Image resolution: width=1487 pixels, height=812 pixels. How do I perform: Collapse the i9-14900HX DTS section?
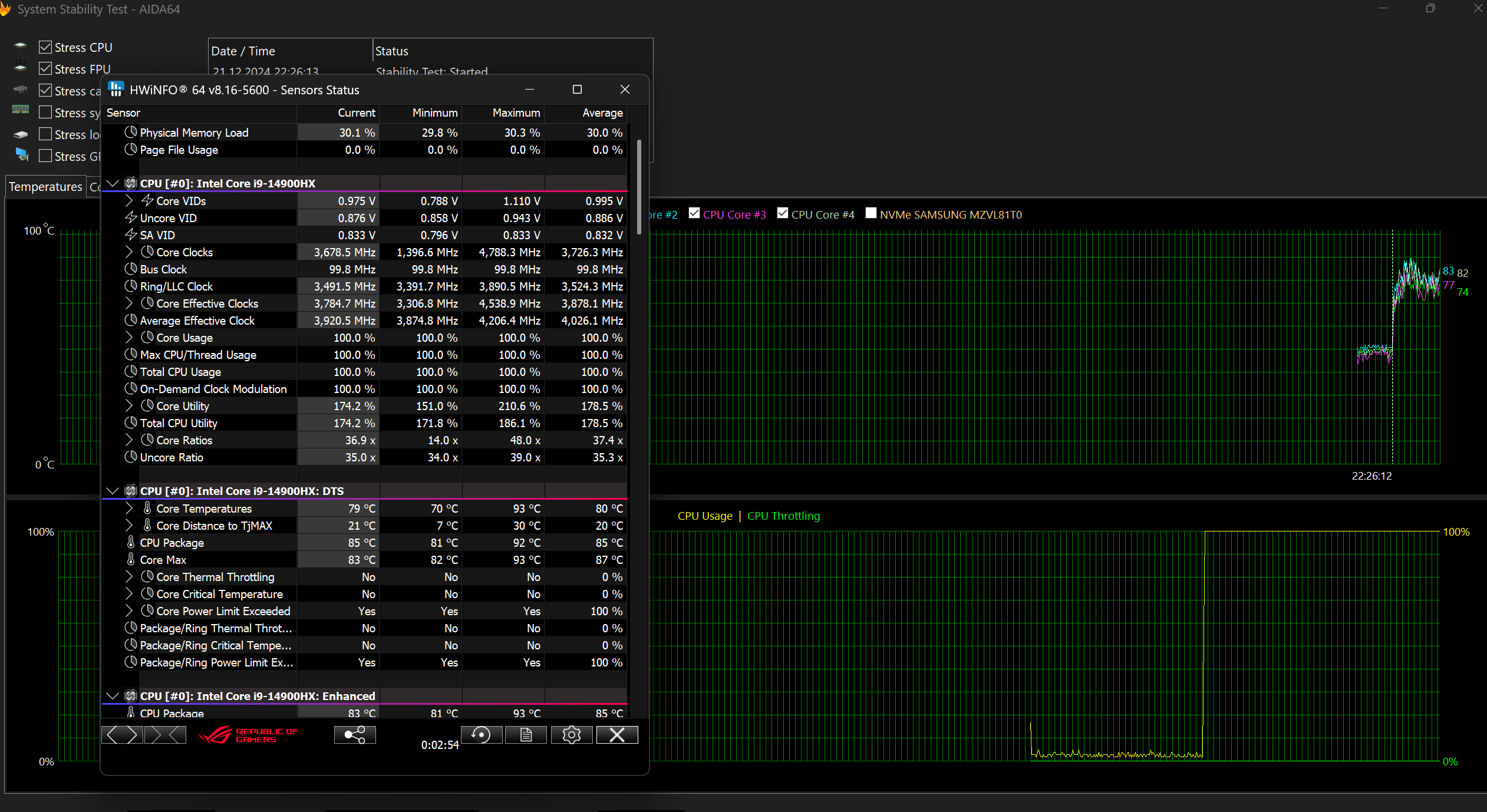(x=113, y=491)
